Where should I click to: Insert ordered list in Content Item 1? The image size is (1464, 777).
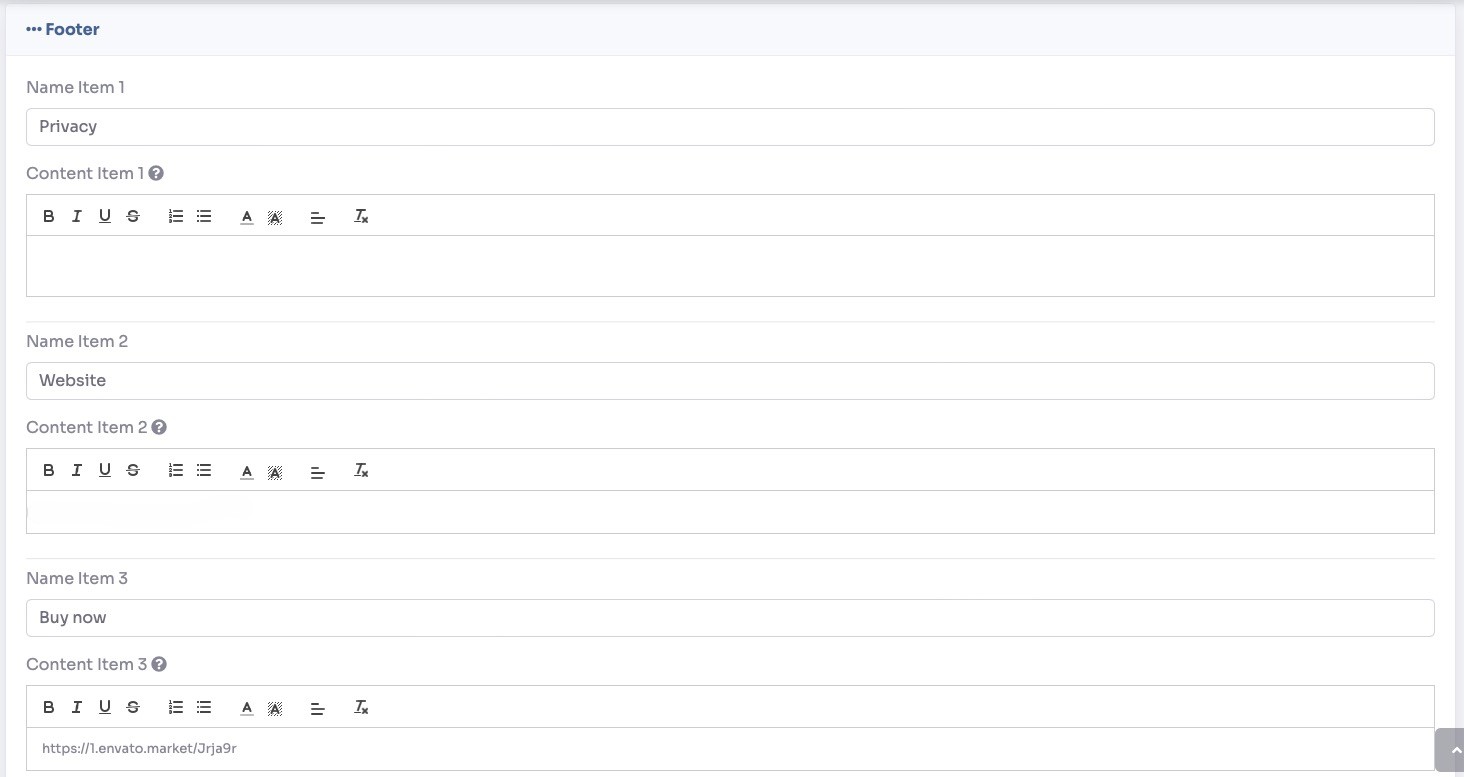pyautogui.click(x=176, y=216)
